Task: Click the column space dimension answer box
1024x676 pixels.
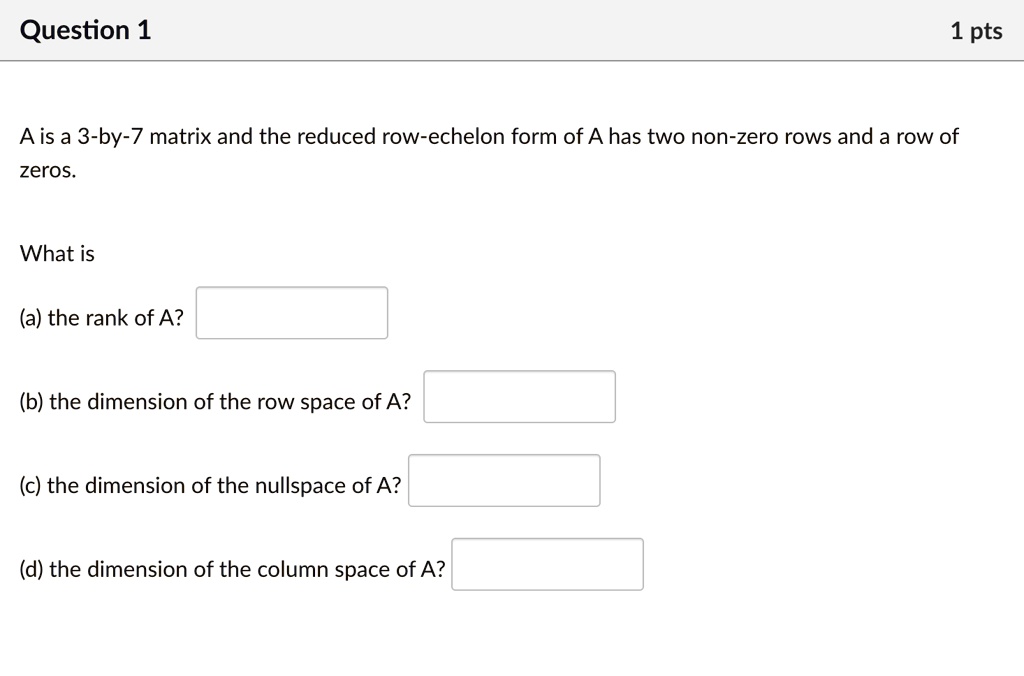Action: (x=547, y=564)
